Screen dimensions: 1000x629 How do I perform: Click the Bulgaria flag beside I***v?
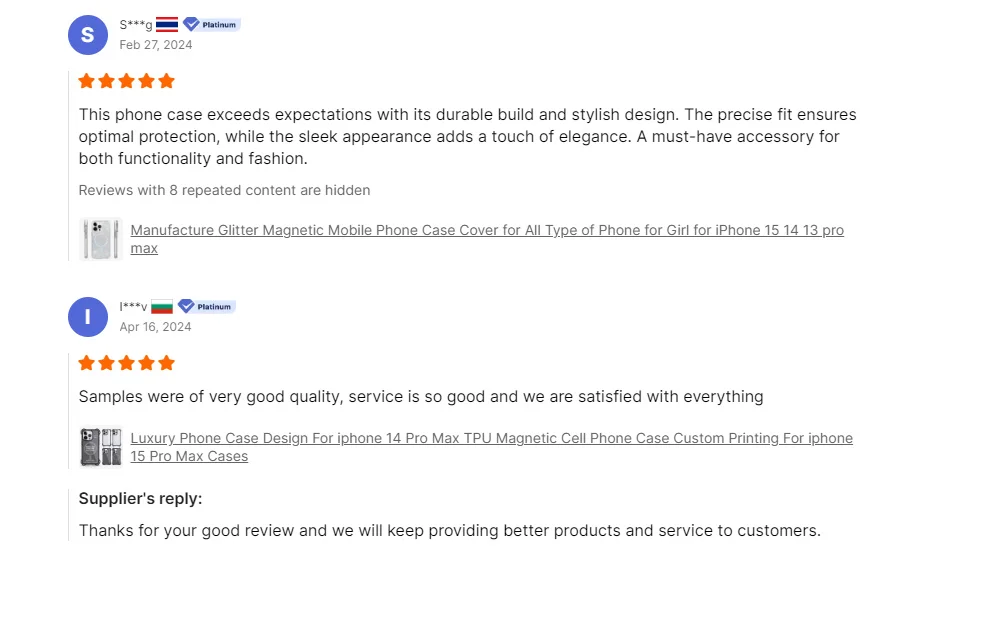(x=162, y=307)
